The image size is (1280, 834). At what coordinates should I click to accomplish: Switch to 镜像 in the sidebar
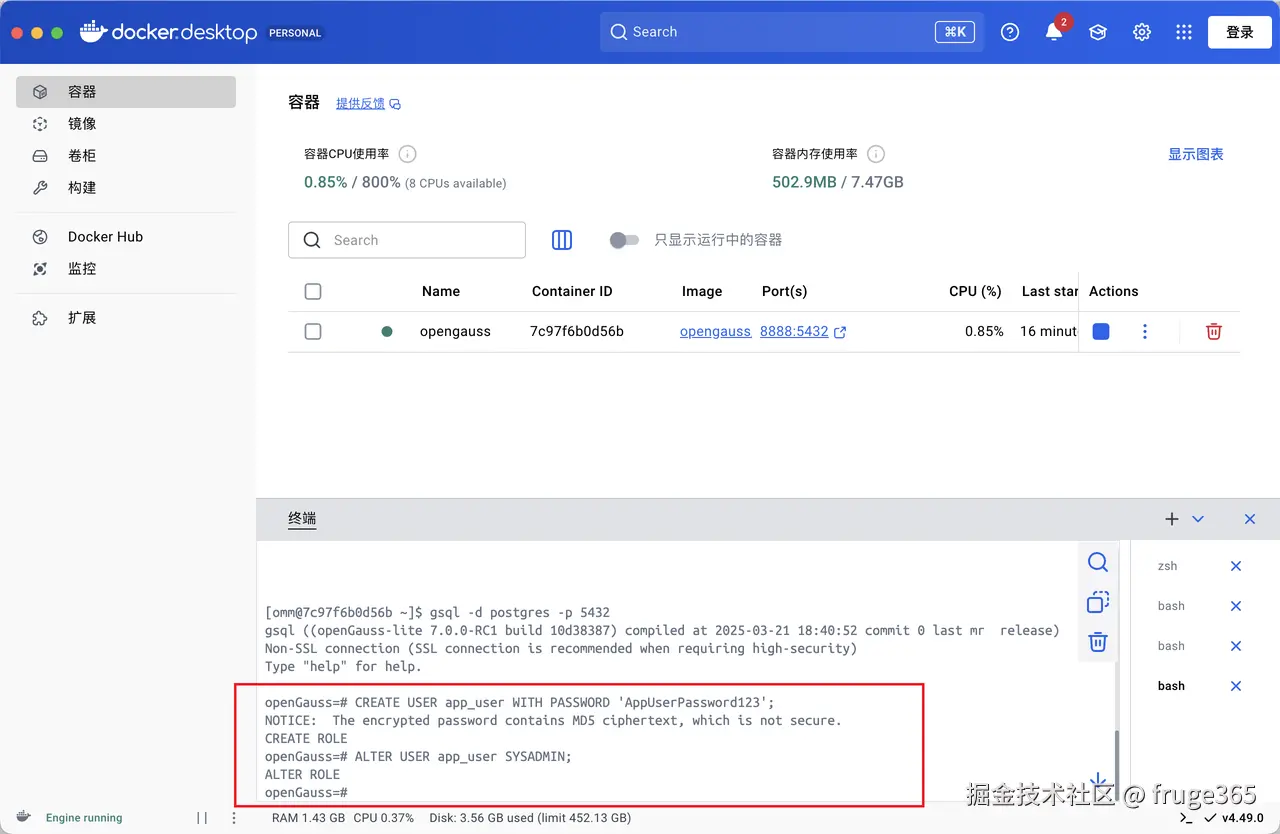82,123
